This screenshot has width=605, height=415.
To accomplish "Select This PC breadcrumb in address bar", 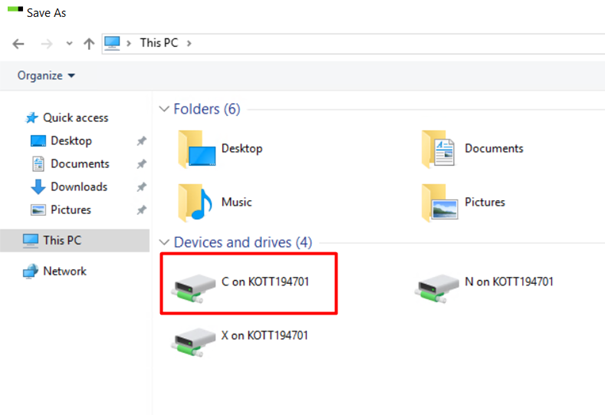I will [159, 43].
